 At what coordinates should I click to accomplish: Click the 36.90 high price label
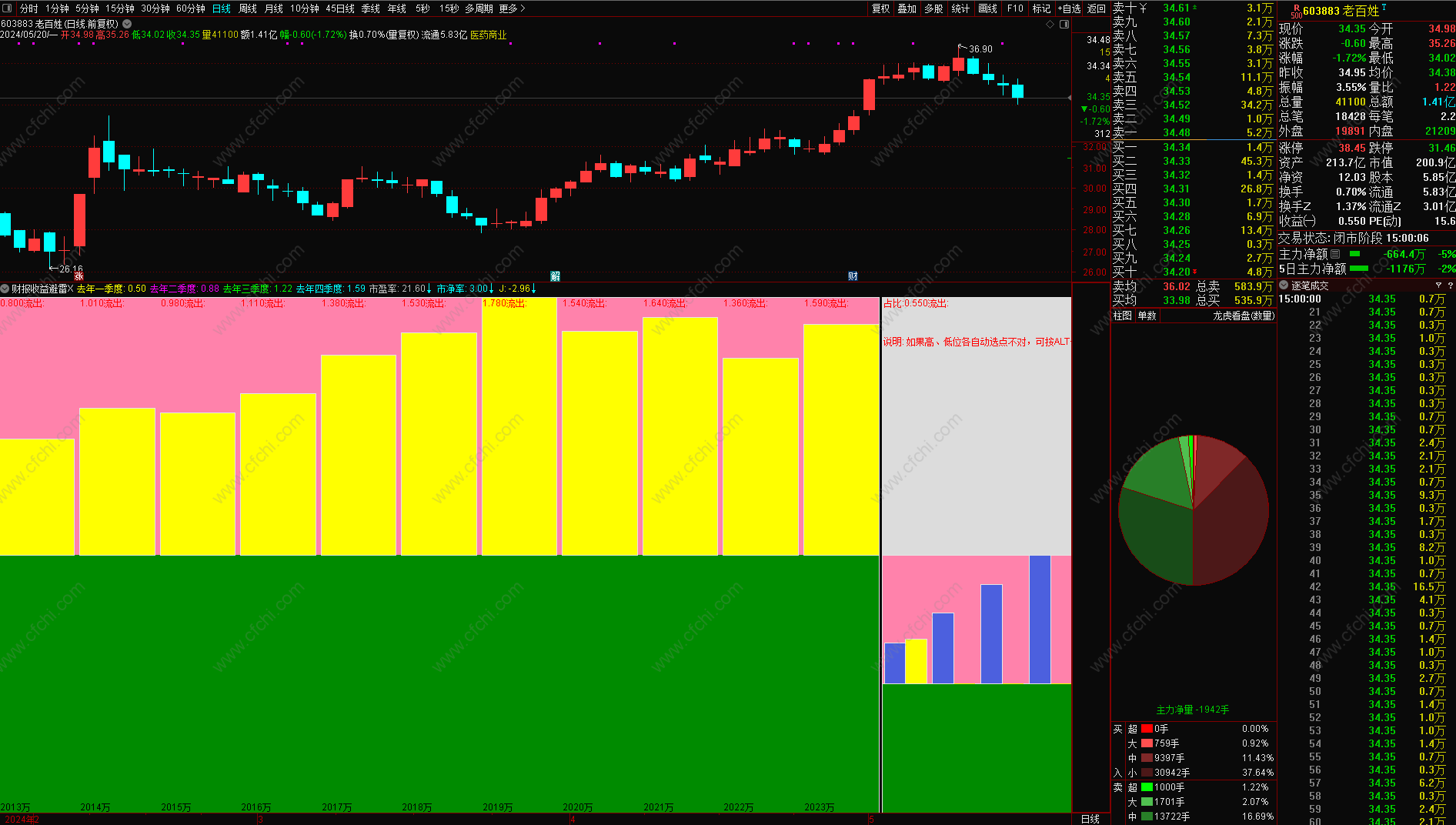(980, 48)
